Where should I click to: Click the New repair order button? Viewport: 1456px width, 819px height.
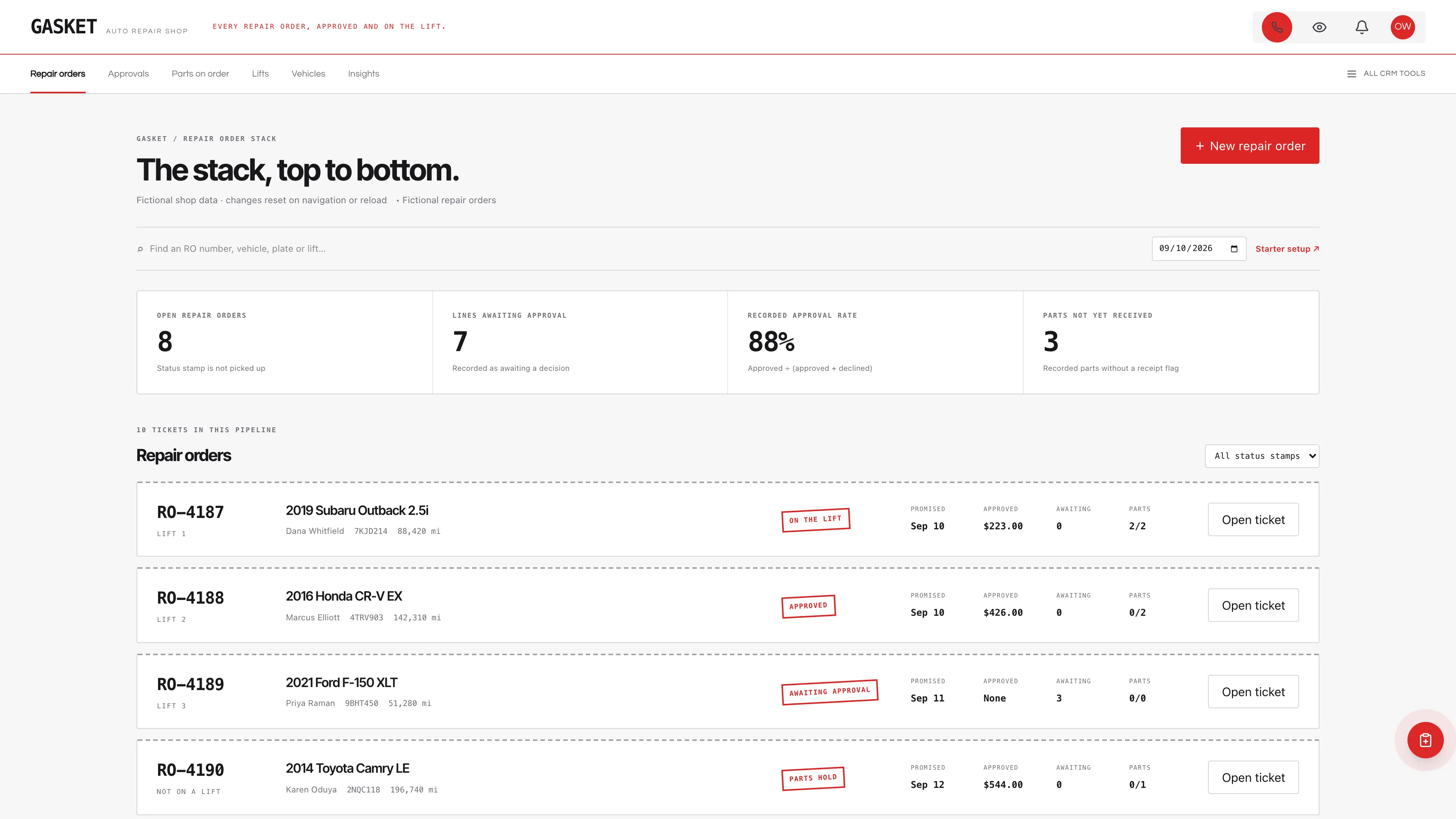point(1250,146)
